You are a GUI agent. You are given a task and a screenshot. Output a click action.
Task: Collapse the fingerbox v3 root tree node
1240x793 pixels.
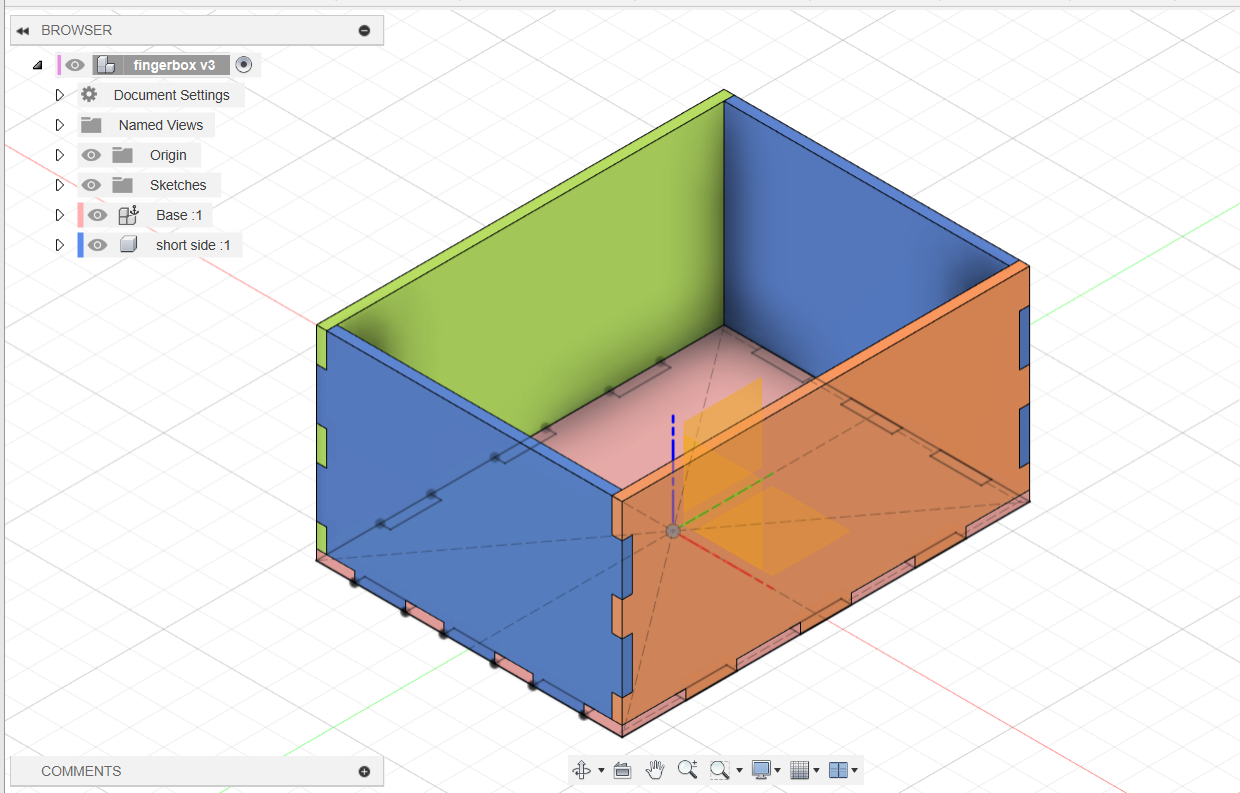38,65
